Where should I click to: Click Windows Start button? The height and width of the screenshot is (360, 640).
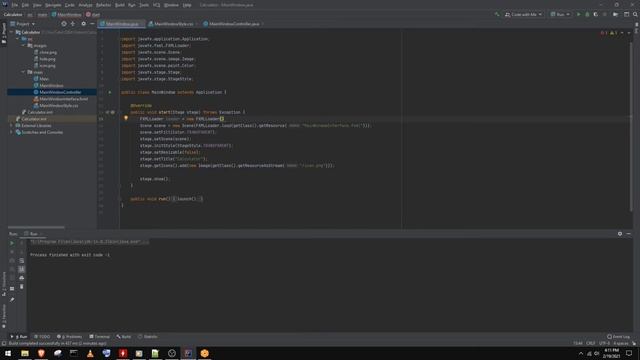tap(8, 353)
